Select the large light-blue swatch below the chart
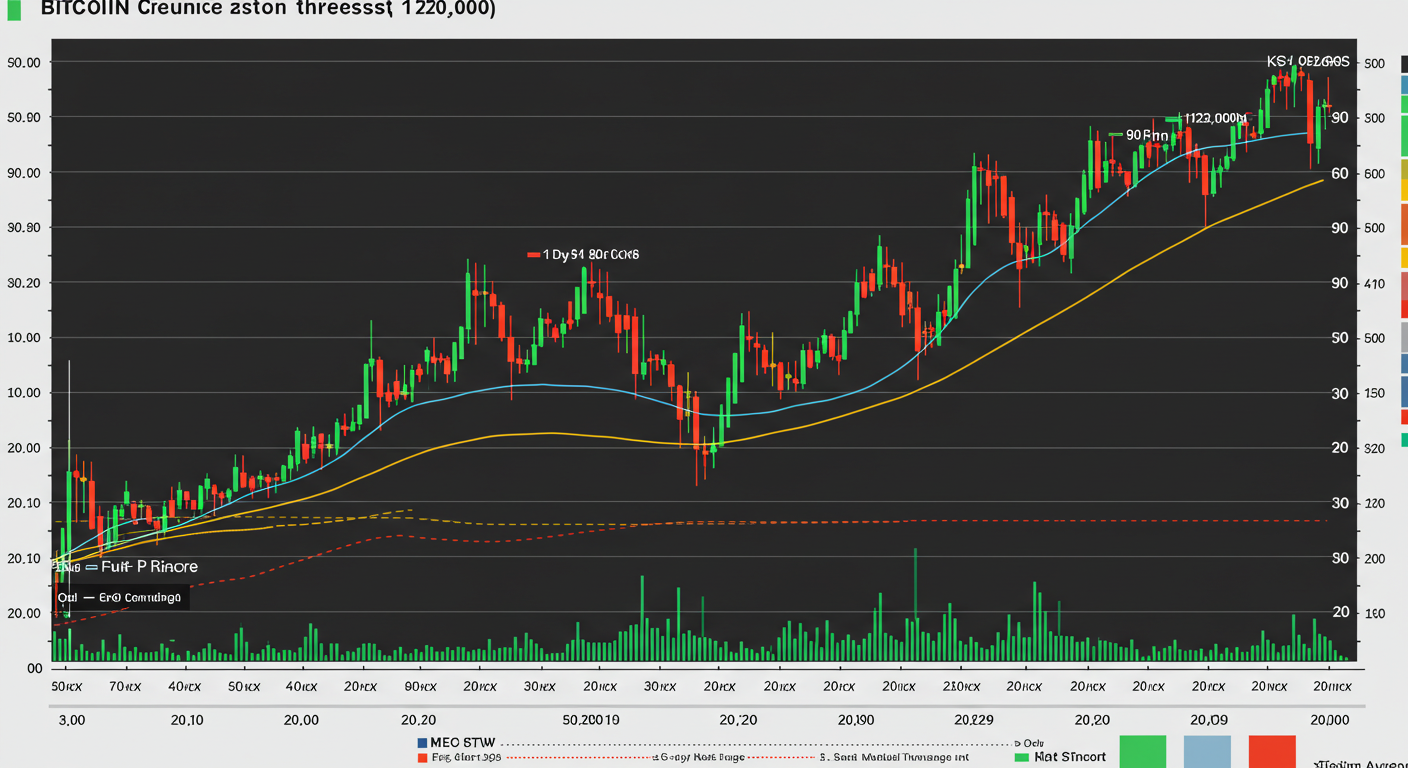Viewport: 1408px width, 768px height. click(x=1207, y=751)
